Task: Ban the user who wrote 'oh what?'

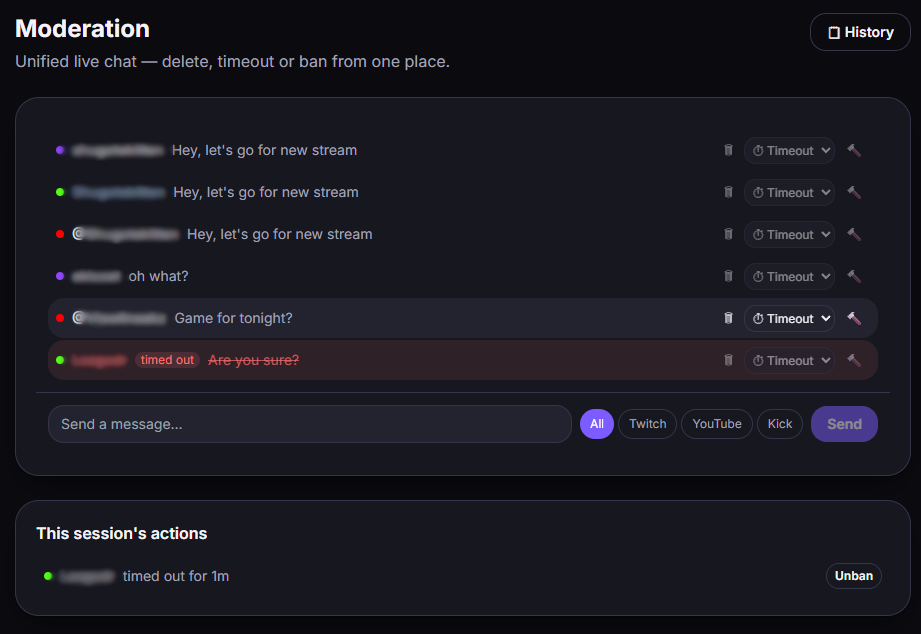Action: [854, 276]
